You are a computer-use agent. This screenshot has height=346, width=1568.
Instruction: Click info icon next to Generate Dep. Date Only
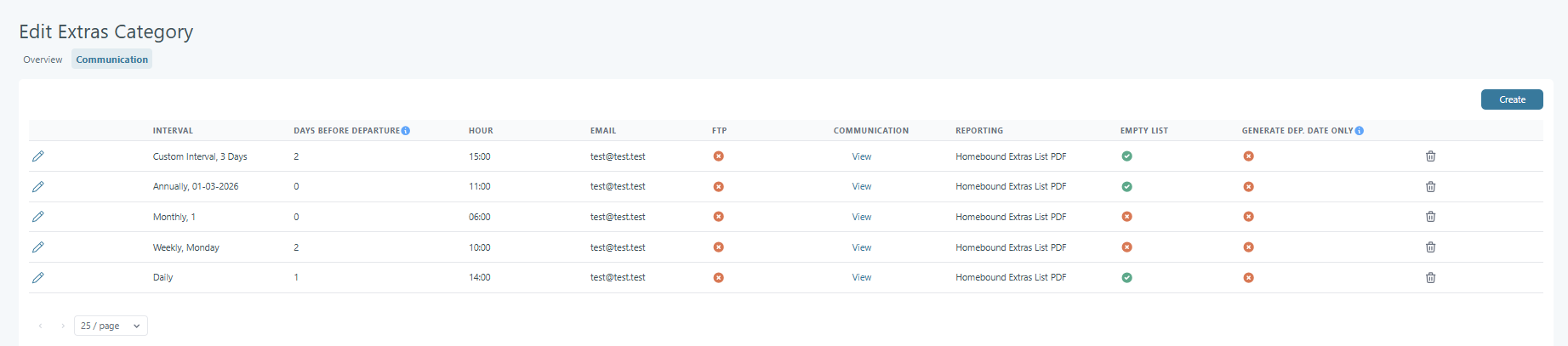1360,131
